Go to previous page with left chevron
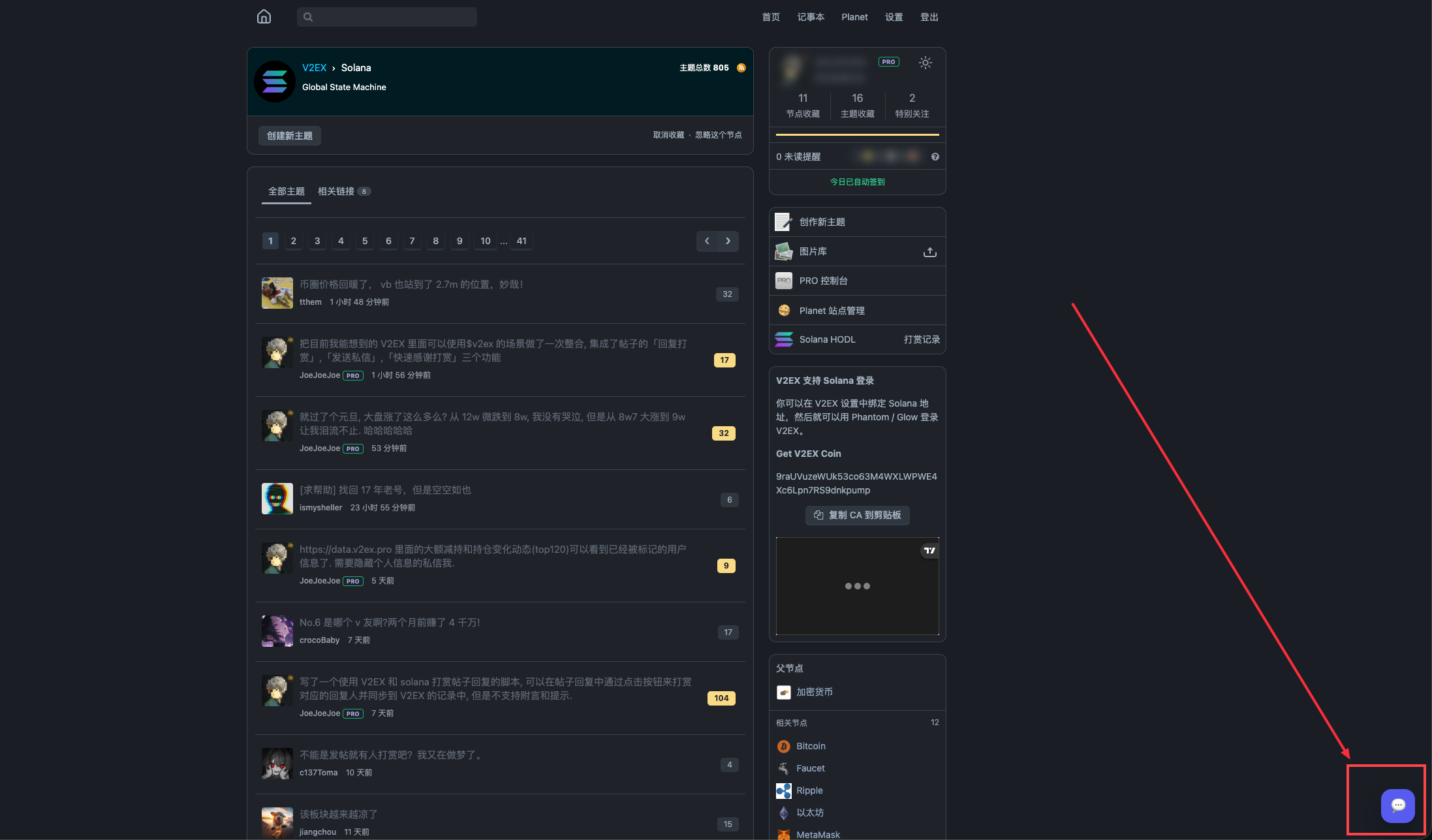Screen dimensions: 1432x840 tap(707, 241)
